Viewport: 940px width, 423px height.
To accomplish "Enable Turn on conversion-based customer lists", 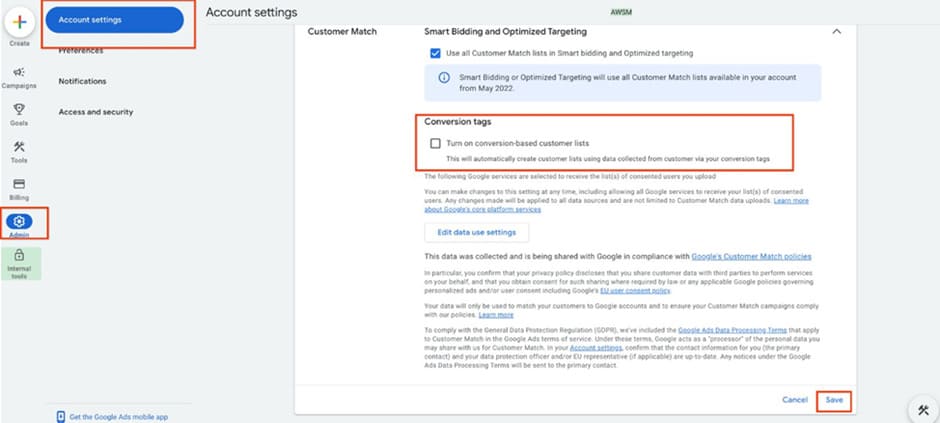I will tap(435, 143).
